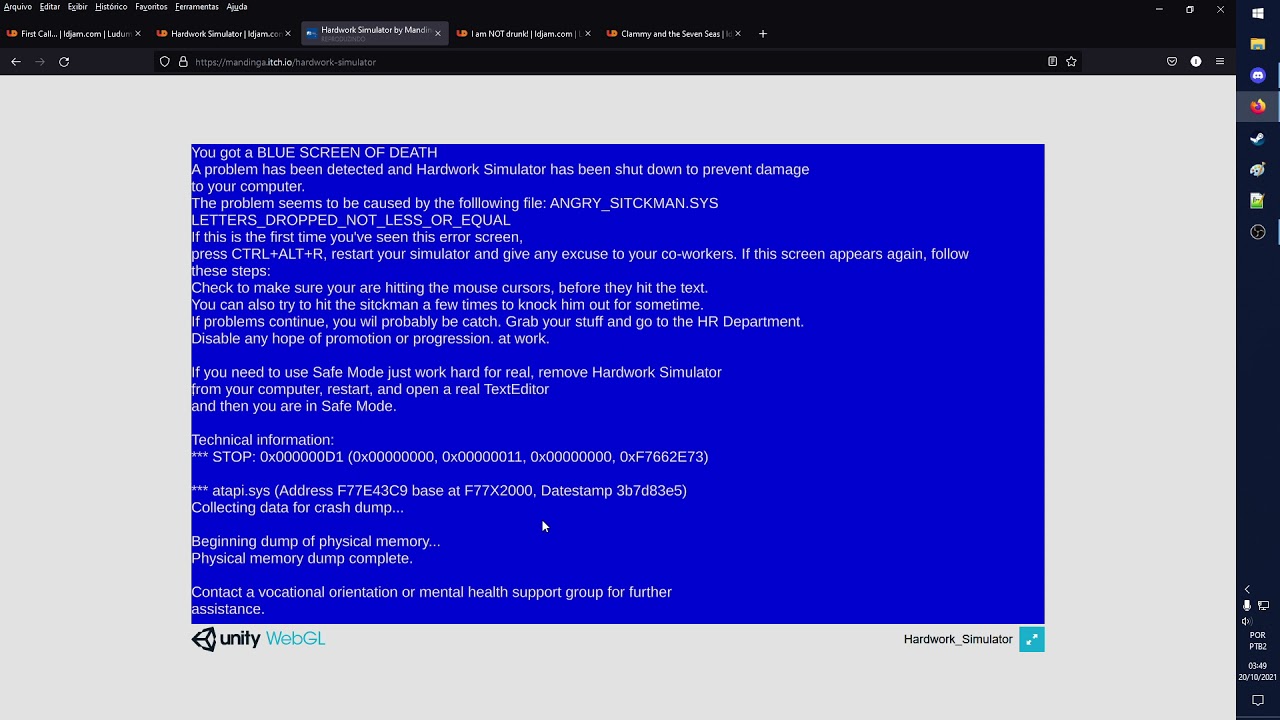
Task: Toggle fullscreen for the Unity WebGL game
Action: point(1032,639)
